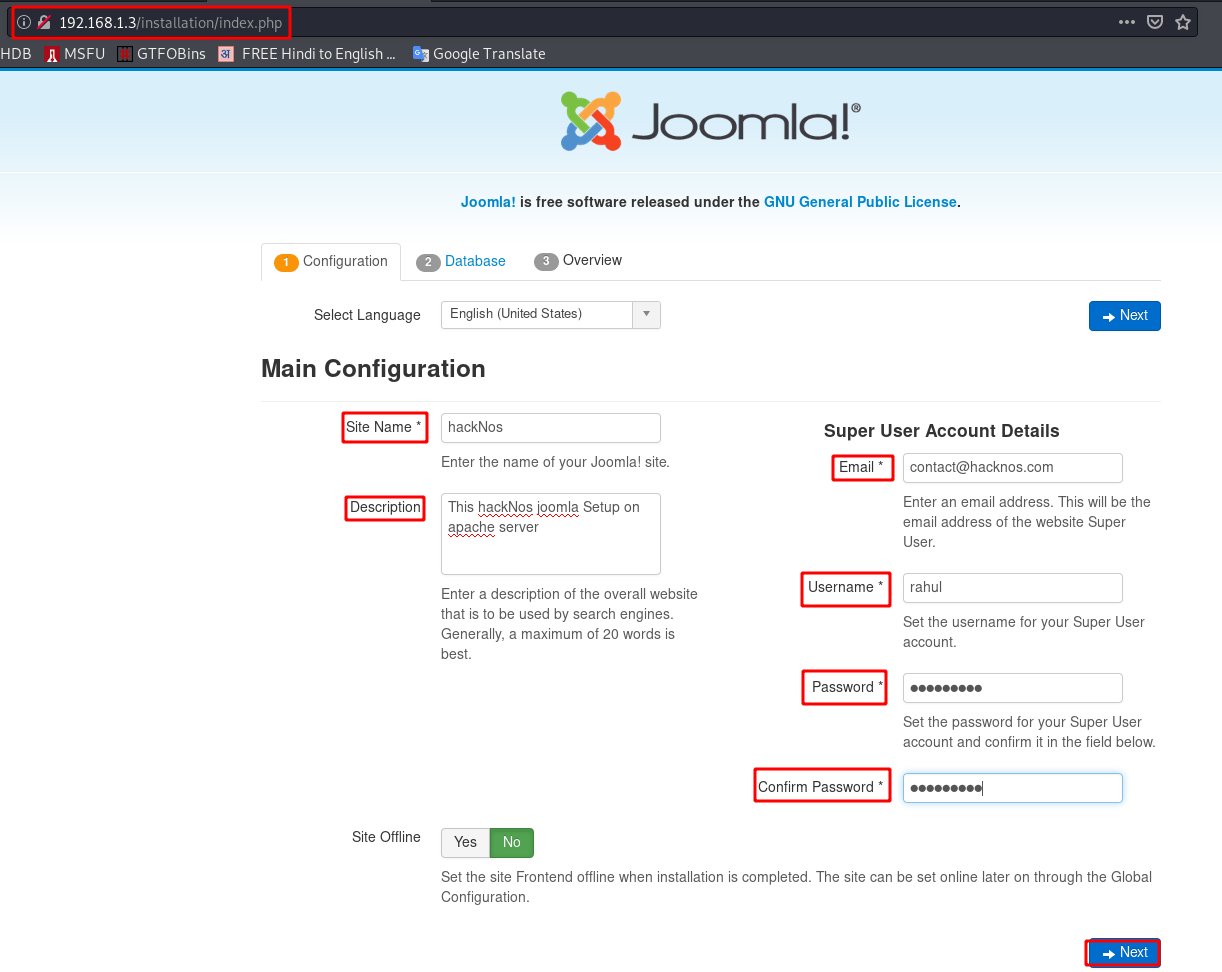
Task: Bookmark this page with the star icon
Action: click(1183, 20)
